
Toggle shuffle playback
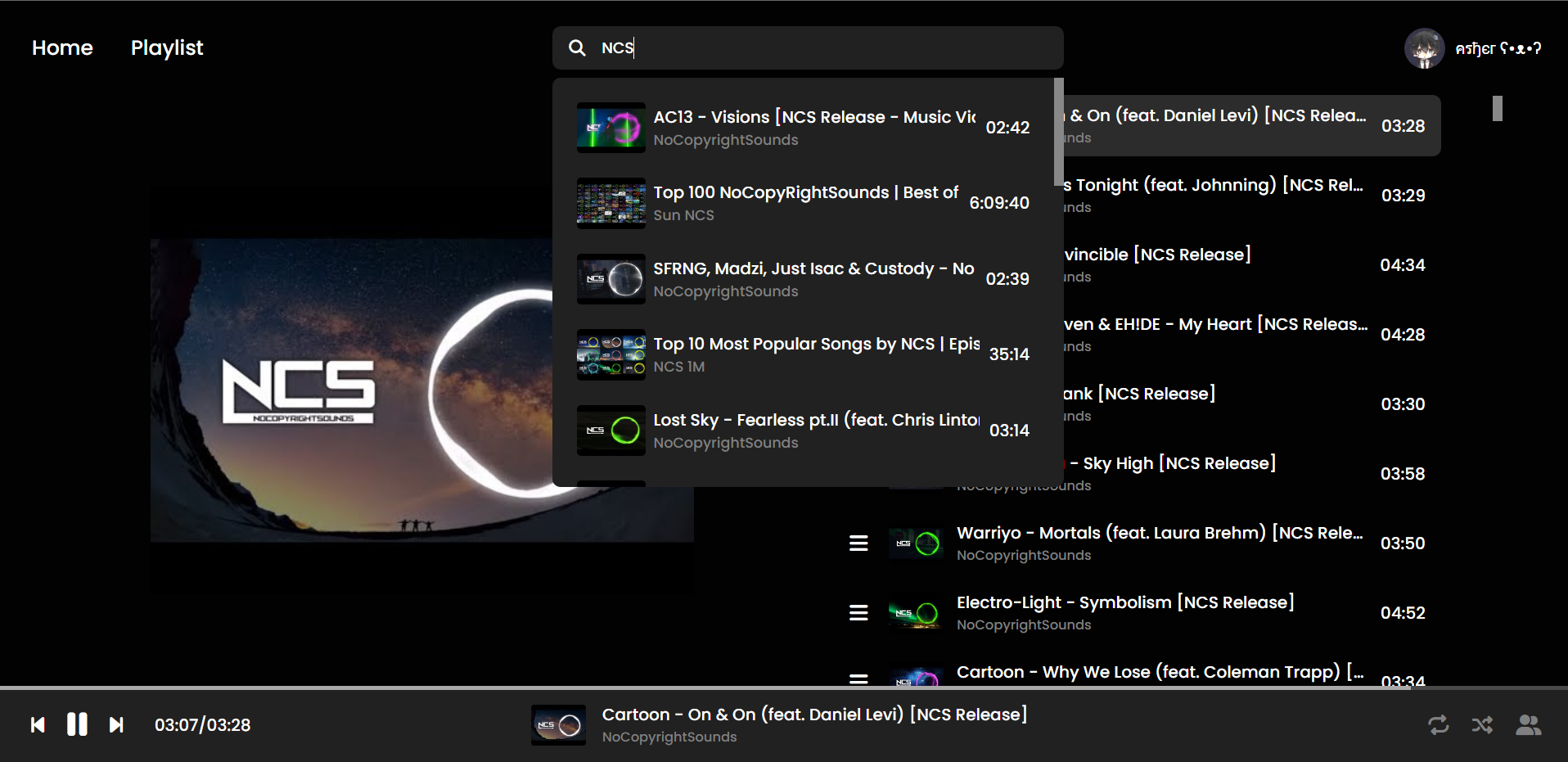point(1482,725)
